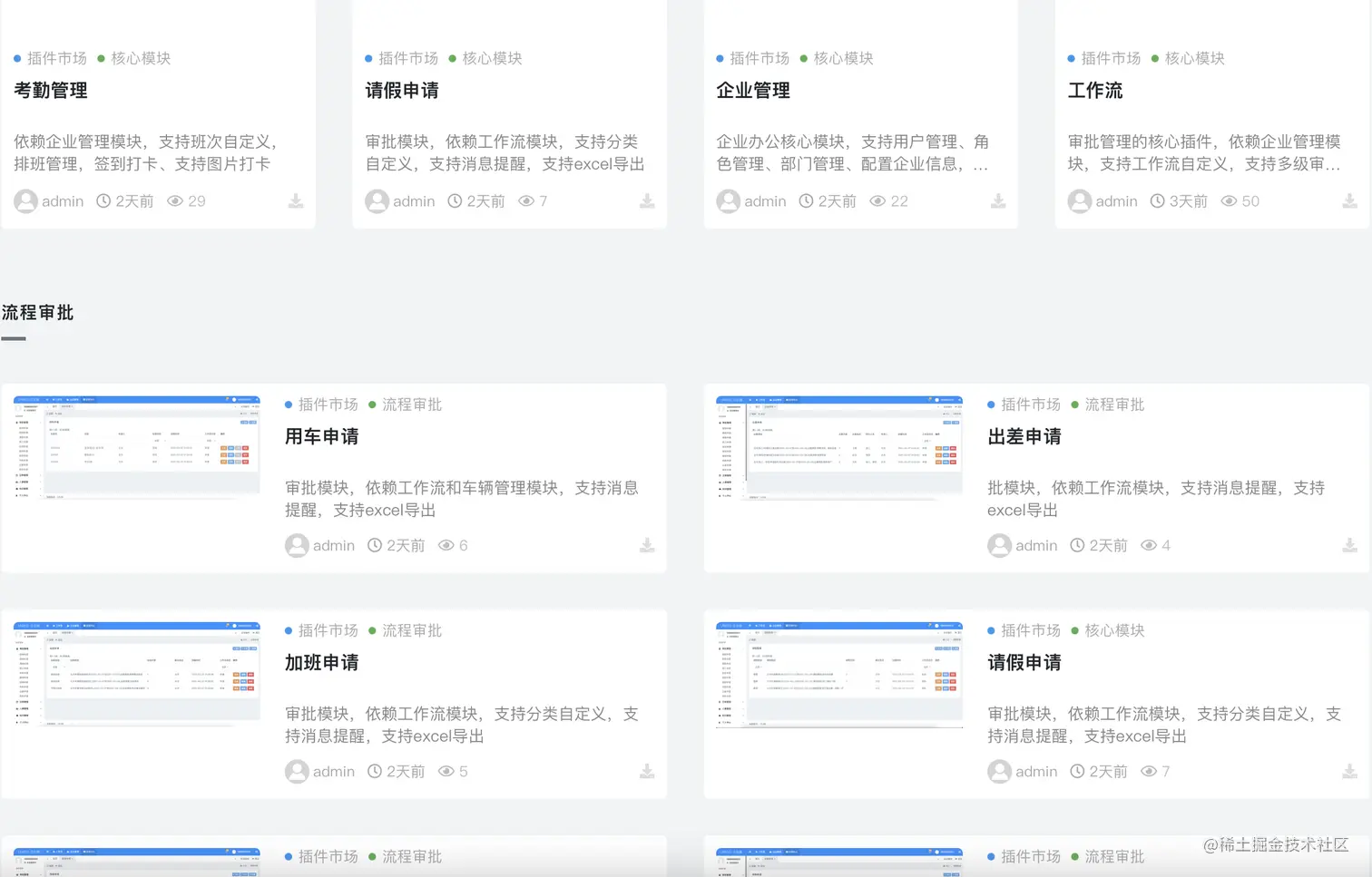Click the download icon on 加班申请 card
The width and height of the screenshot is (1372, 877).
(647, 771)
